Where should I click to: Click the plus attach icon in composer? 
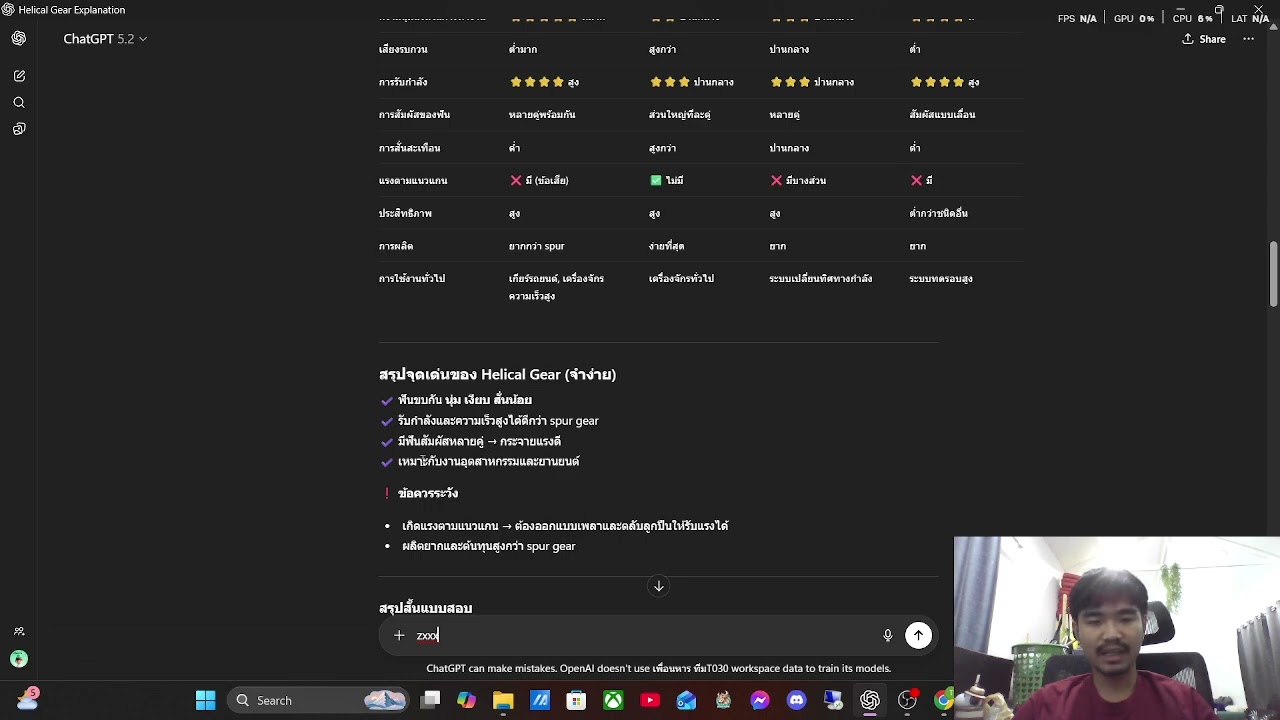click(x=399, y=636)
